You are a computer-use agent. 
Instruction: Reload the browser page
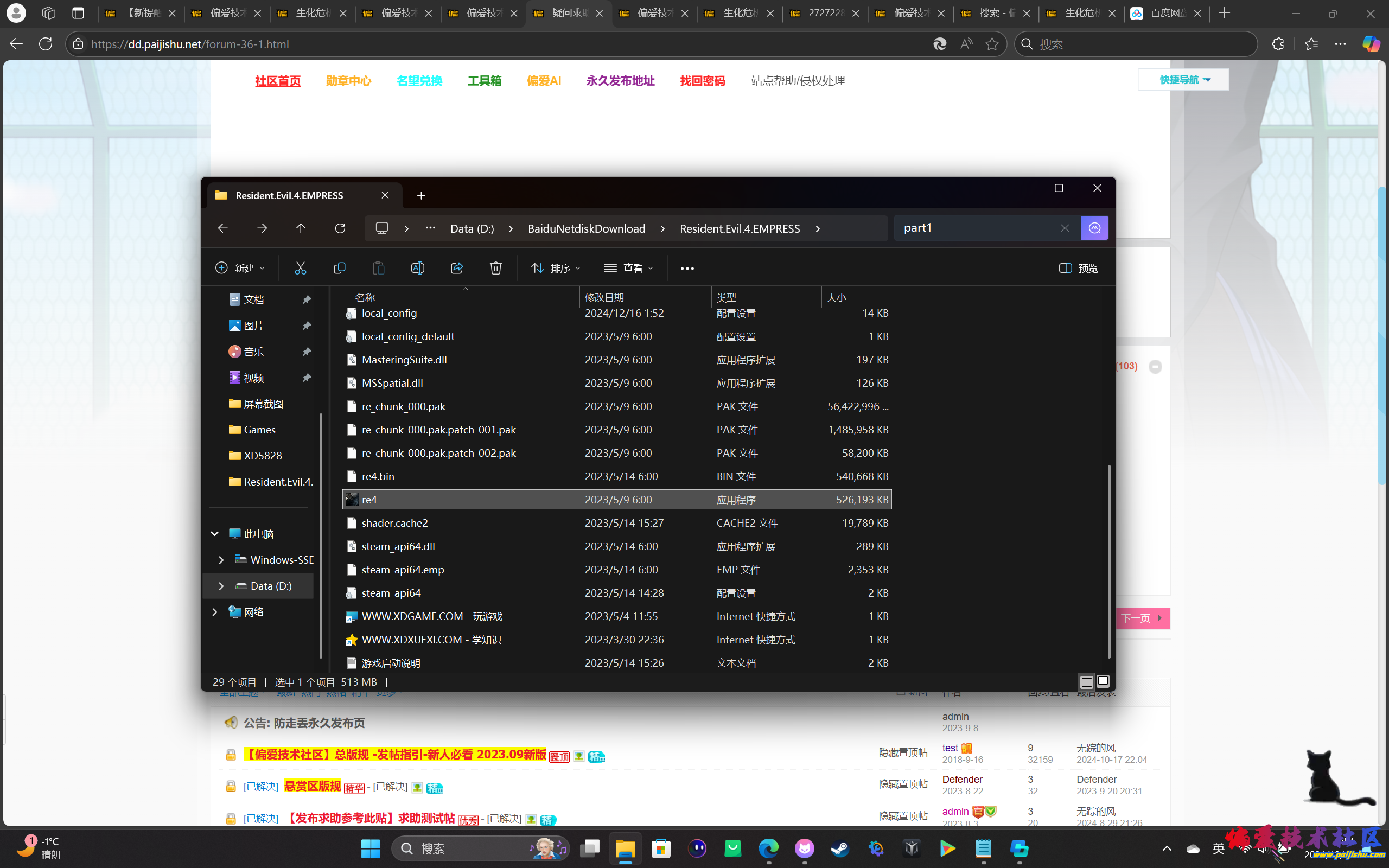(x=46, y=43)
